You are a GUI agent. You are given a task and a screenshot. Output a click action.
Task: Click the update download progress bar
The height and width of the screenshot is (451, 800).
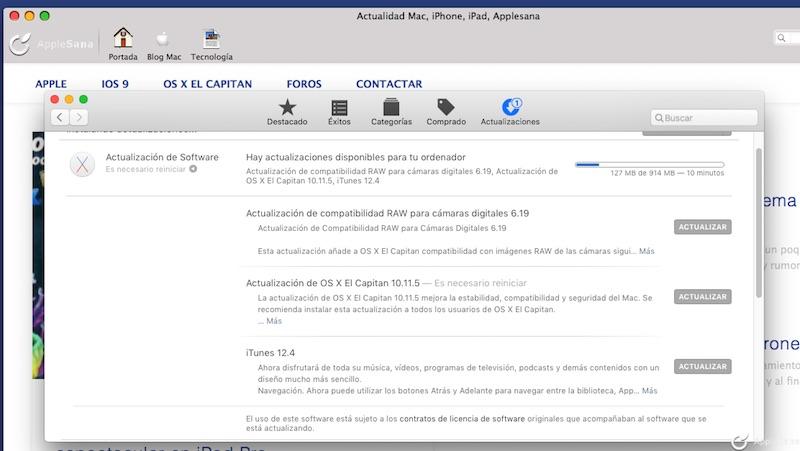pos(649,165)
